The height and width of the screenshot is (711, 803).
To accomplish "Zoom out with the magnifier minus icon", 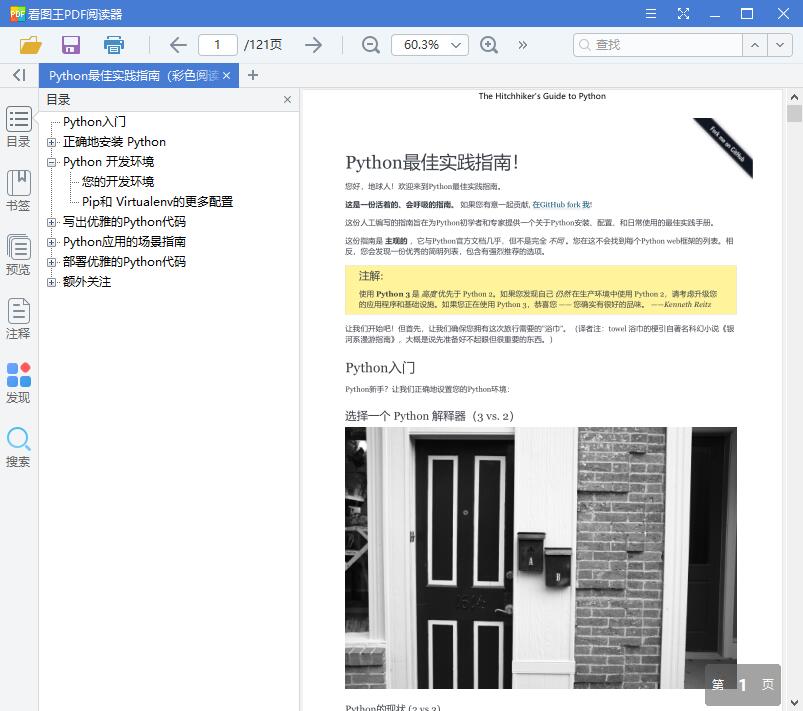I will tap(370, 45).
